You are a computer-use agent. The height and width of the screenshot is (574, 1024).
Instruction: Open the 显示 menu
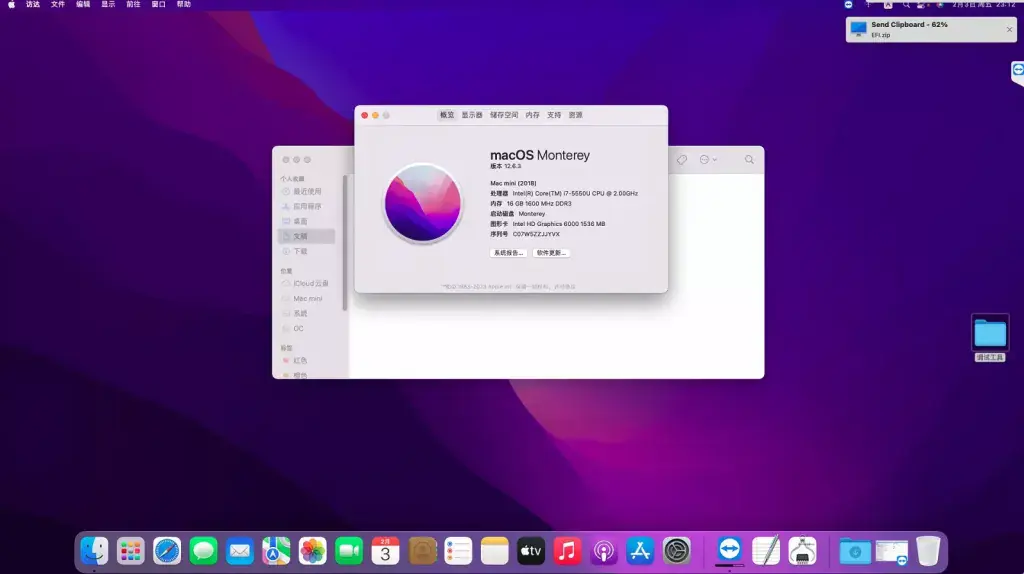(x=108, y=5)
